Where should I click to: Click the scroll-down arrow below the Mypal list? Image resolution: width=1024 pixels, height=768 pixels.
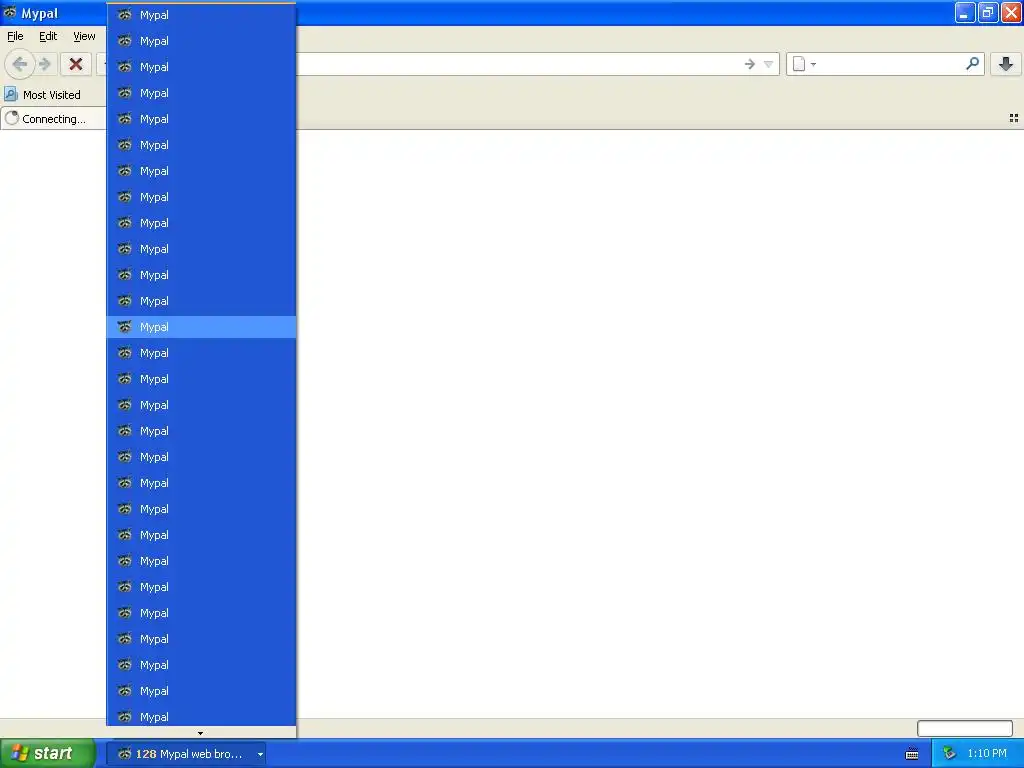point(200,733)
